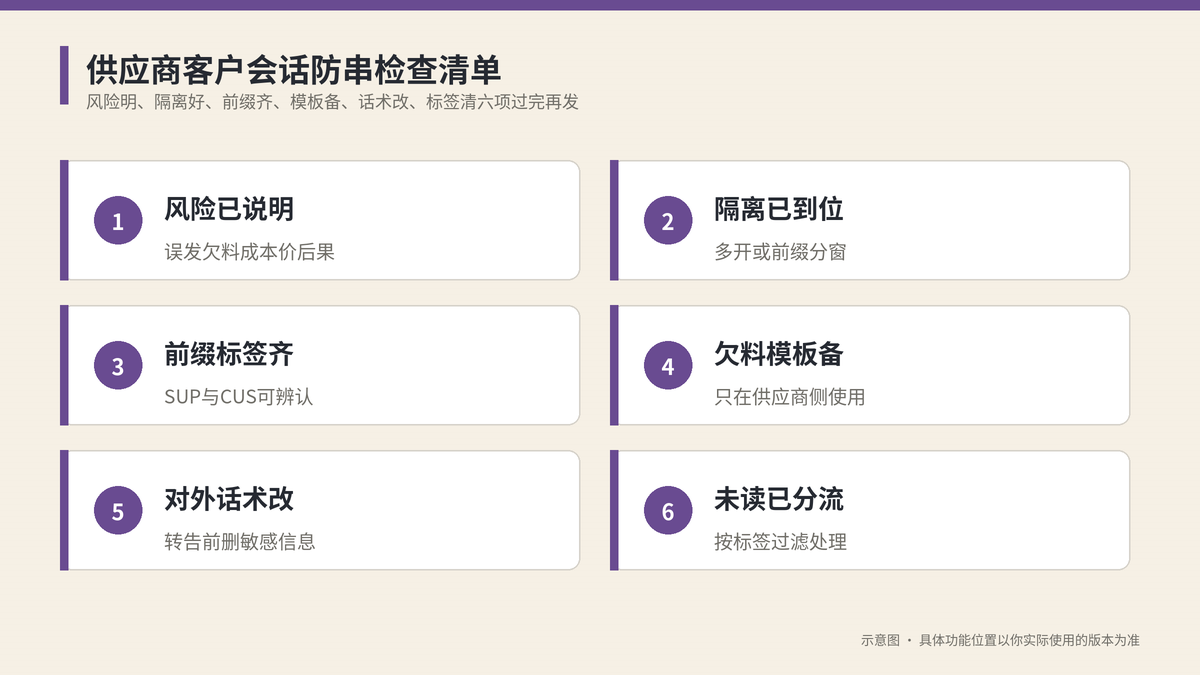
Task: Click the heading 风险已说明
Action: [x=229, y=209]
